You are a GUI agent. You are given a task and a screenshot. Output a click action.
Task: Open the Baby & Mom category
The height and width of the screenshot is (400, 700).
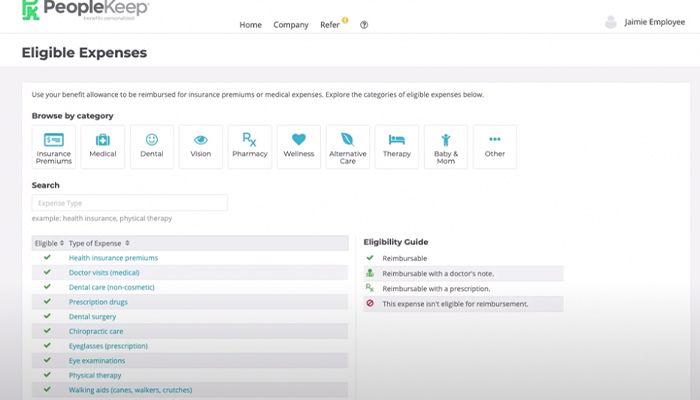(446, 146)
